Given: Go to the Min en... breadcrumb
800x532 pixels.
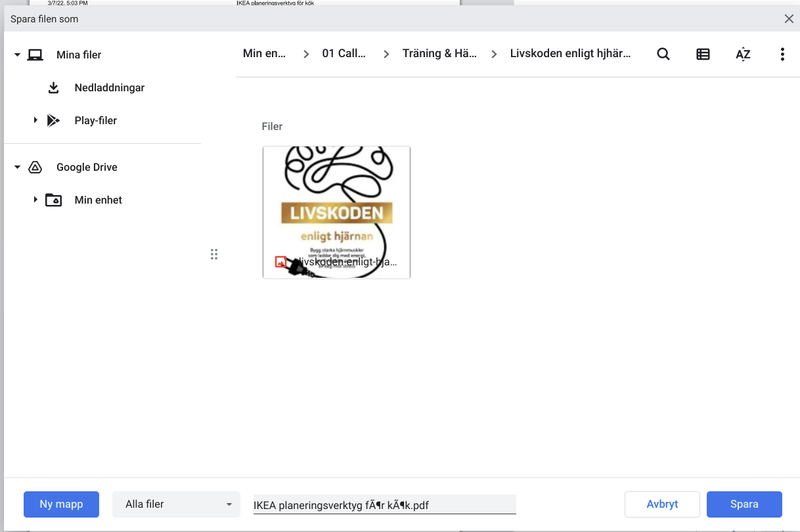Looking at the screenshot, I should pyautogui.click(x=264, y=54).
